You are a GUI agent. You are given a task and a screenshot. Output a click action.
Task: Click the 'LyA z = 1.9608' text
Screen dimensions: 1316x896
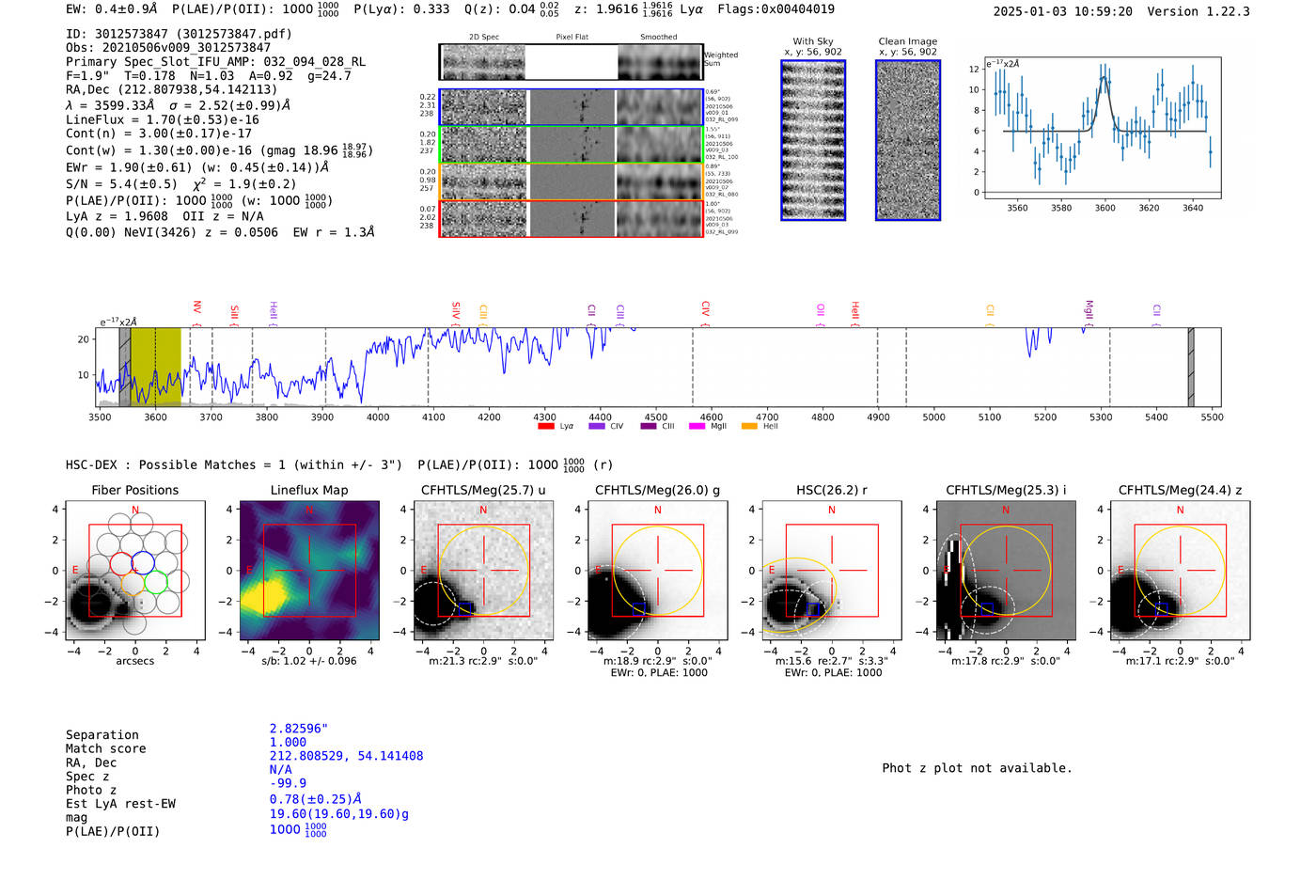coord(118,216)
